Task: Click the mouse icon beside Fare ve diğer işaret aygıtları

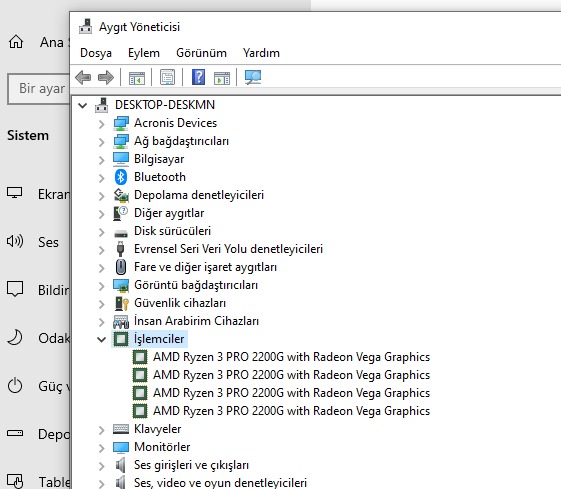Action: click(121, 267)
